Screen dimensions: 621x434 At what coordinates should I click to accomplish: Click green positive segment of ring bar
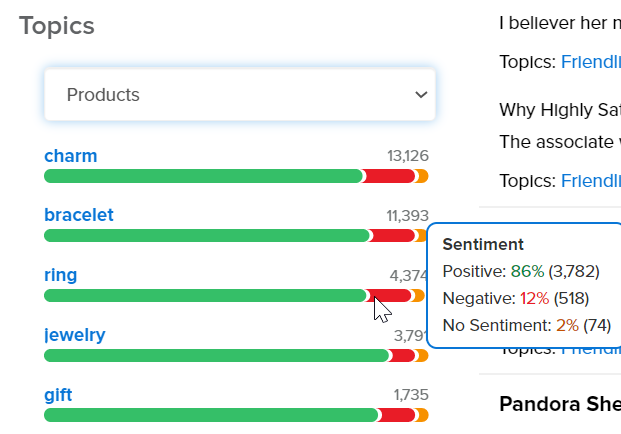coord(205,296)
